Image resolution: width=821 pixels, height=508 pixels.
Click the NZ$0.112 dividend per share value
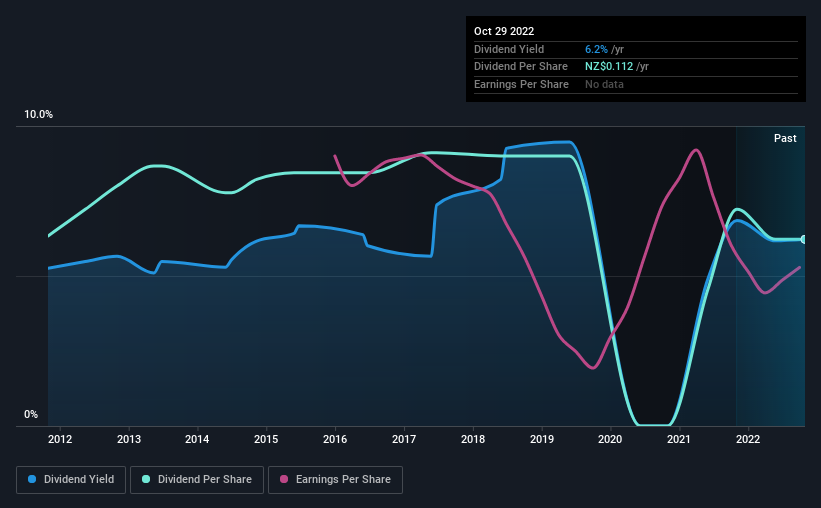click(609, 67)
